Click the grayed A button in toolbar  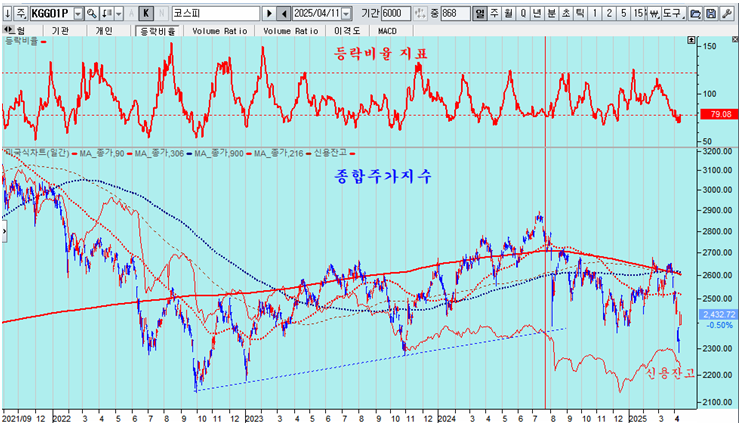click(x=131, y=14)
